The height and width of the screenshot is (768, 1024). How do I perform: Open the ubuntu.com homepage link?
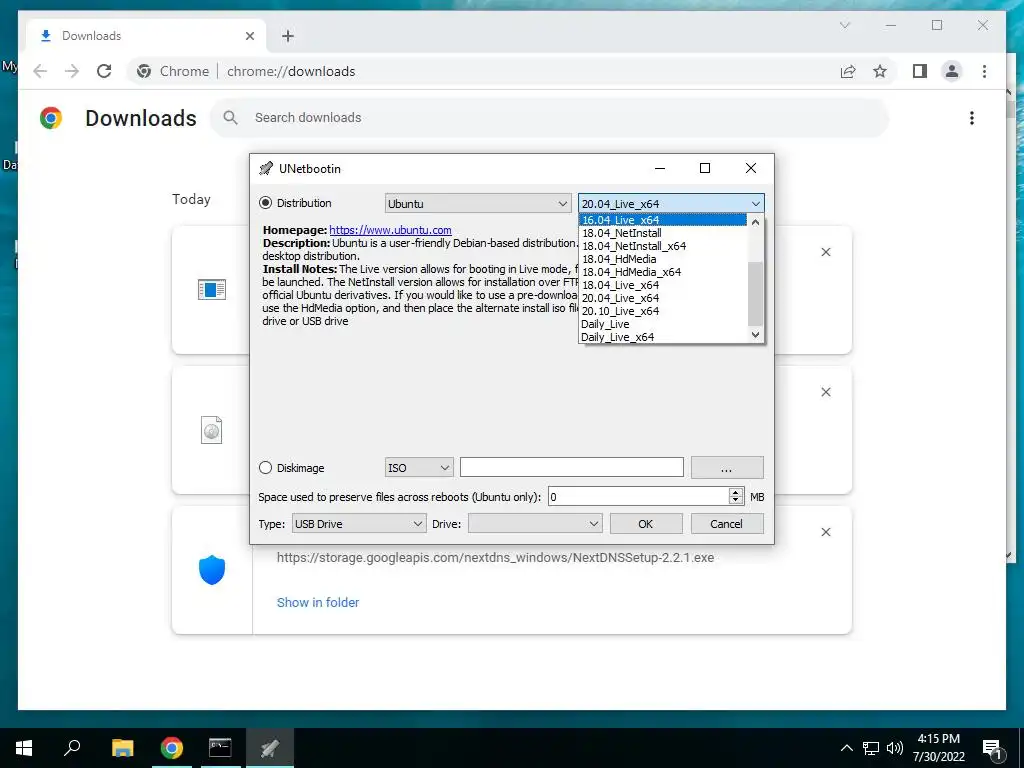click(391, 230)
